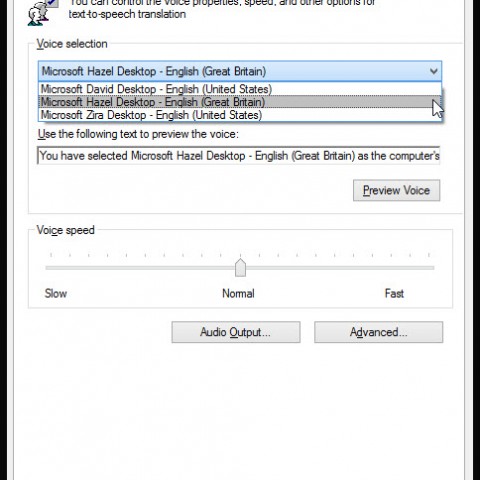Click the voice dropdown chevron arrow
The width and height of the screenshot is (480, 480).
(x=433, y=71)
